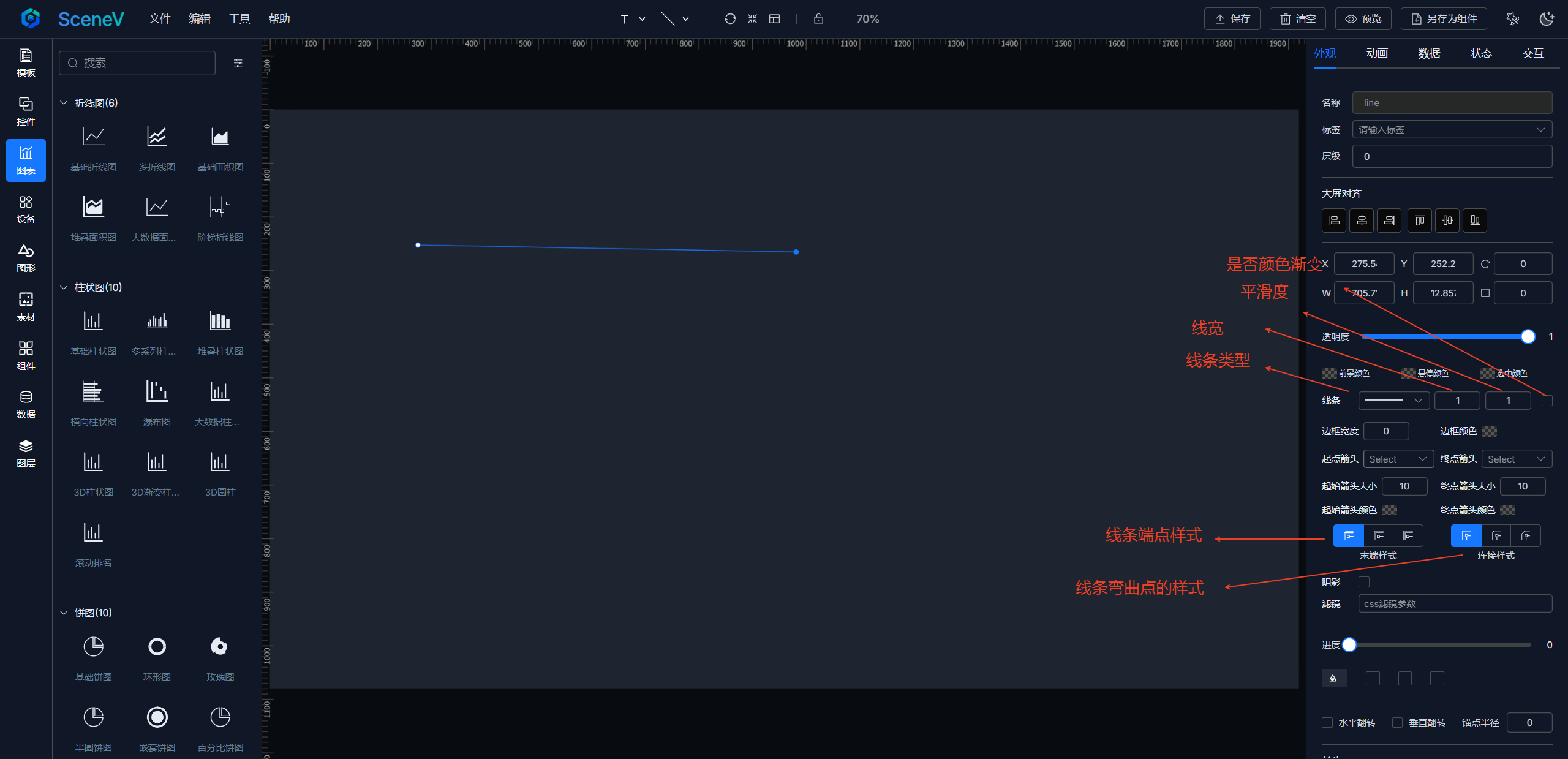Open the 起点箭头 Select dropdown
Viewport: 1568px width, 759px height.
[1398, 459]
